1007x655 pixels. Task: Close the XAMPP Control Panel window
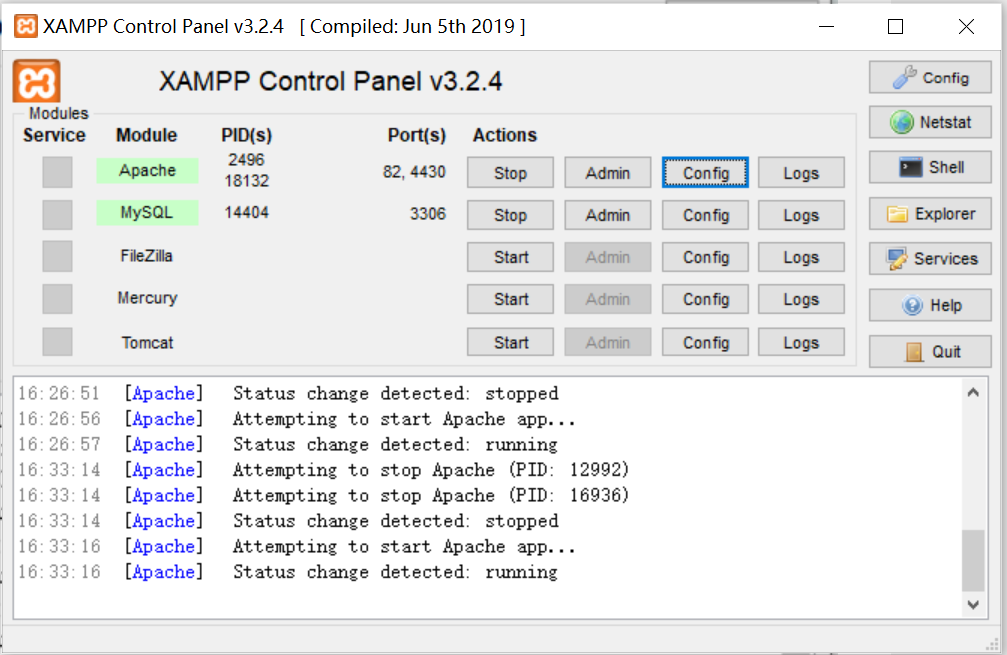click(966, 26)
